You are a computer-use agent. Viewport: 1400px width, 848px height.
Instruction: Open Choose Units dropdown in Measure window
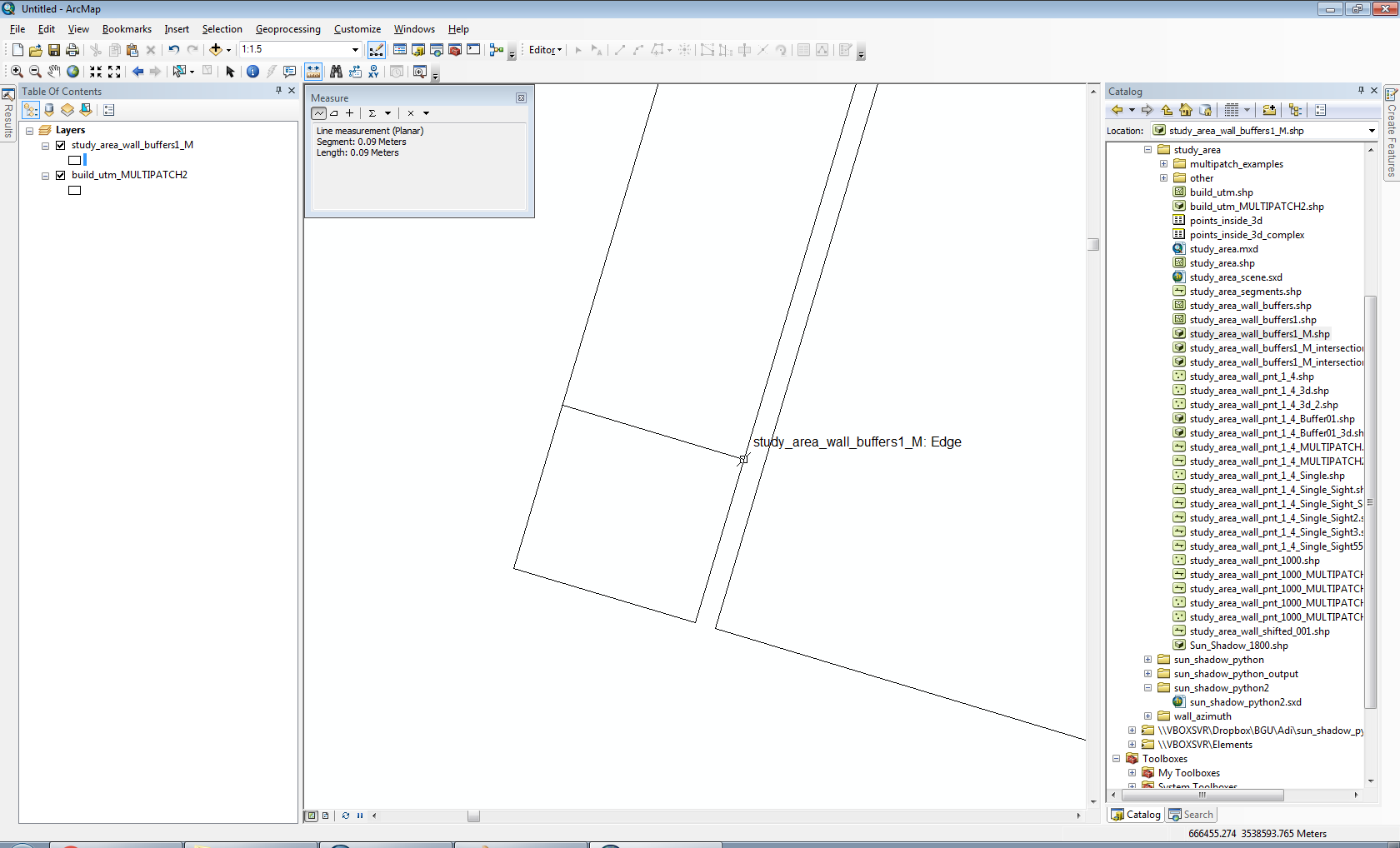point(426,113)
